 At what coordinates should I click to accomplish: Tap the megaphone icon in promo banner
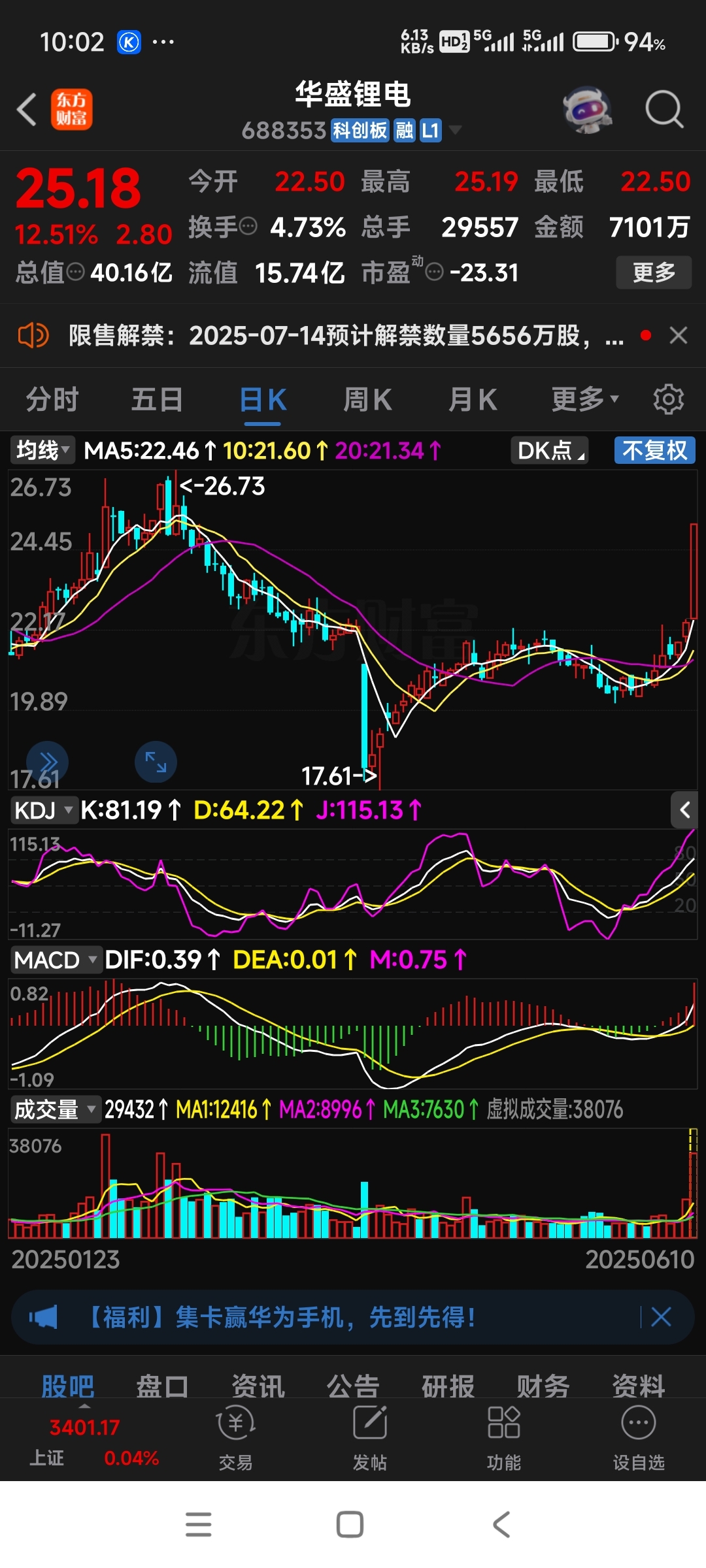click(43, 1317)
